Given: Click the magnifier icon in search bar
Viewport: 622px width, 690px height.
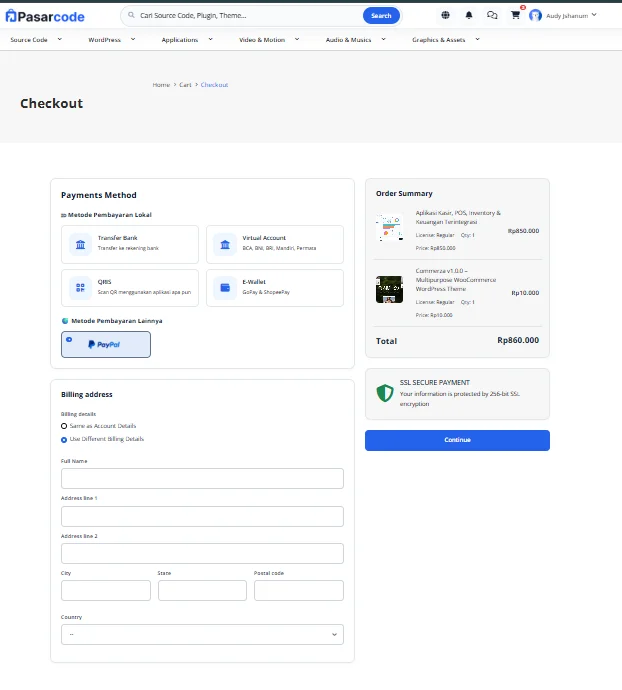Looking at the screenshot, I should tap(131, 15).
